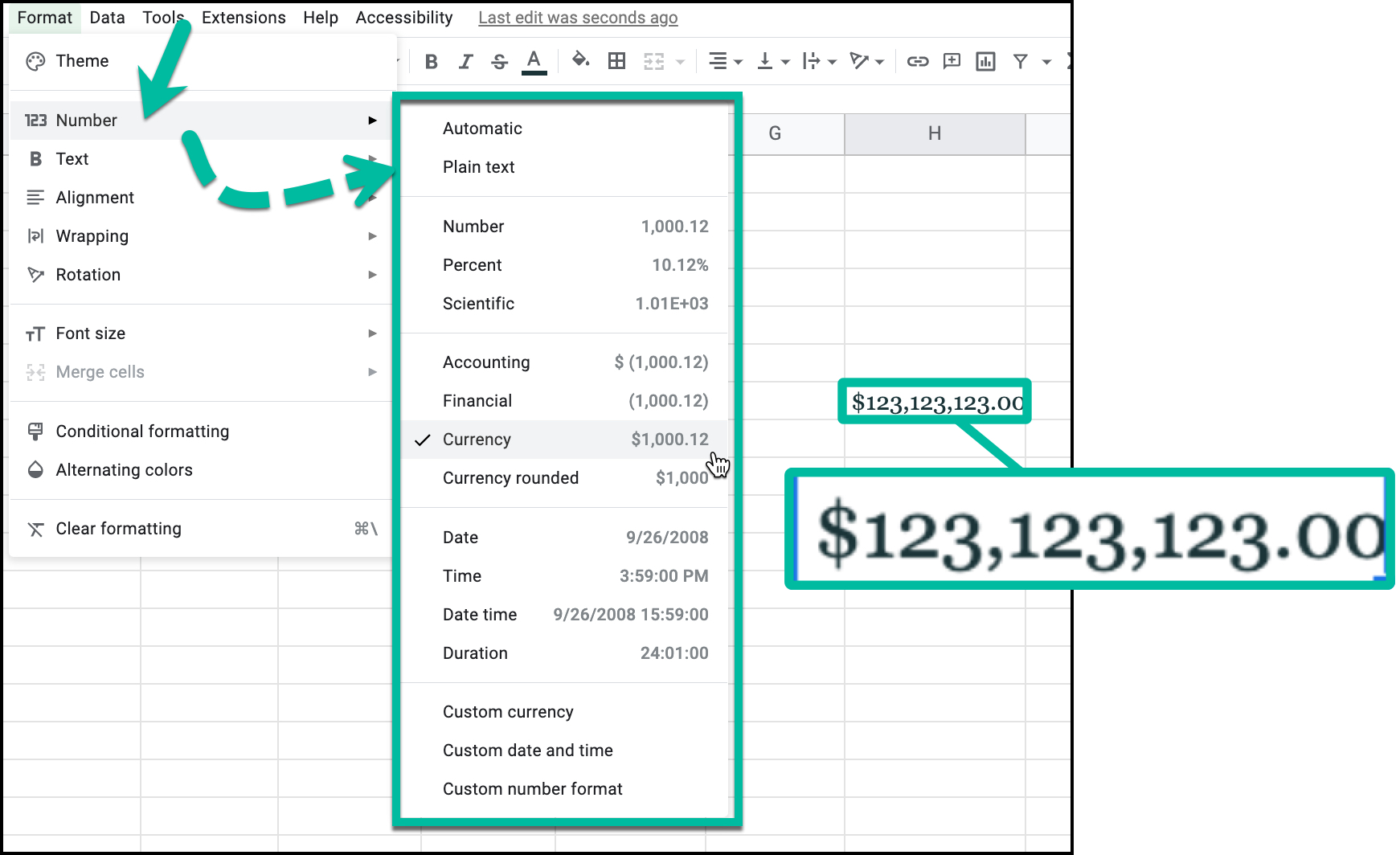Choose the Accounting number format
The image size is (1400, 855).
(x=486, y=362)
